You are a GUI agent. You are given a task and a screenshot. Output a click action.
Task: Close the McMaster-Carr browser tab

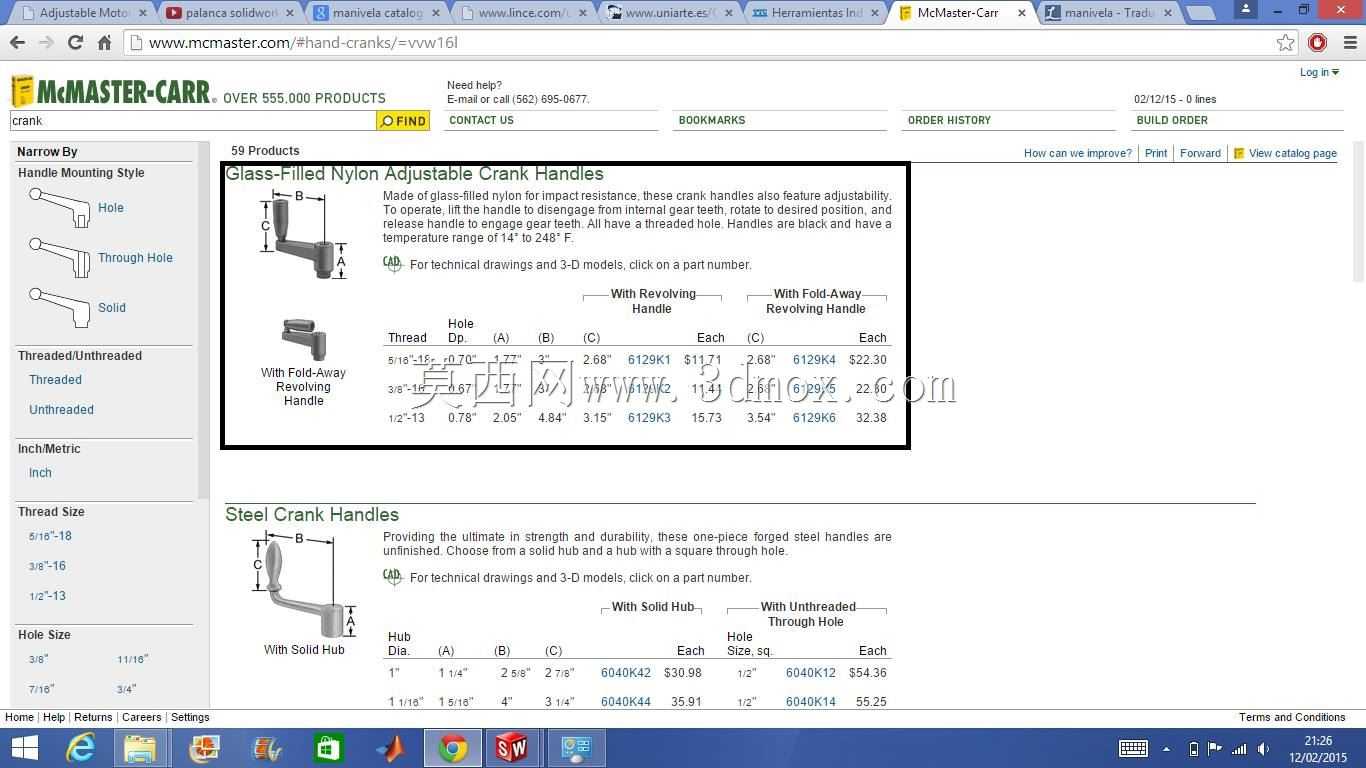(x=1022, y=13)
